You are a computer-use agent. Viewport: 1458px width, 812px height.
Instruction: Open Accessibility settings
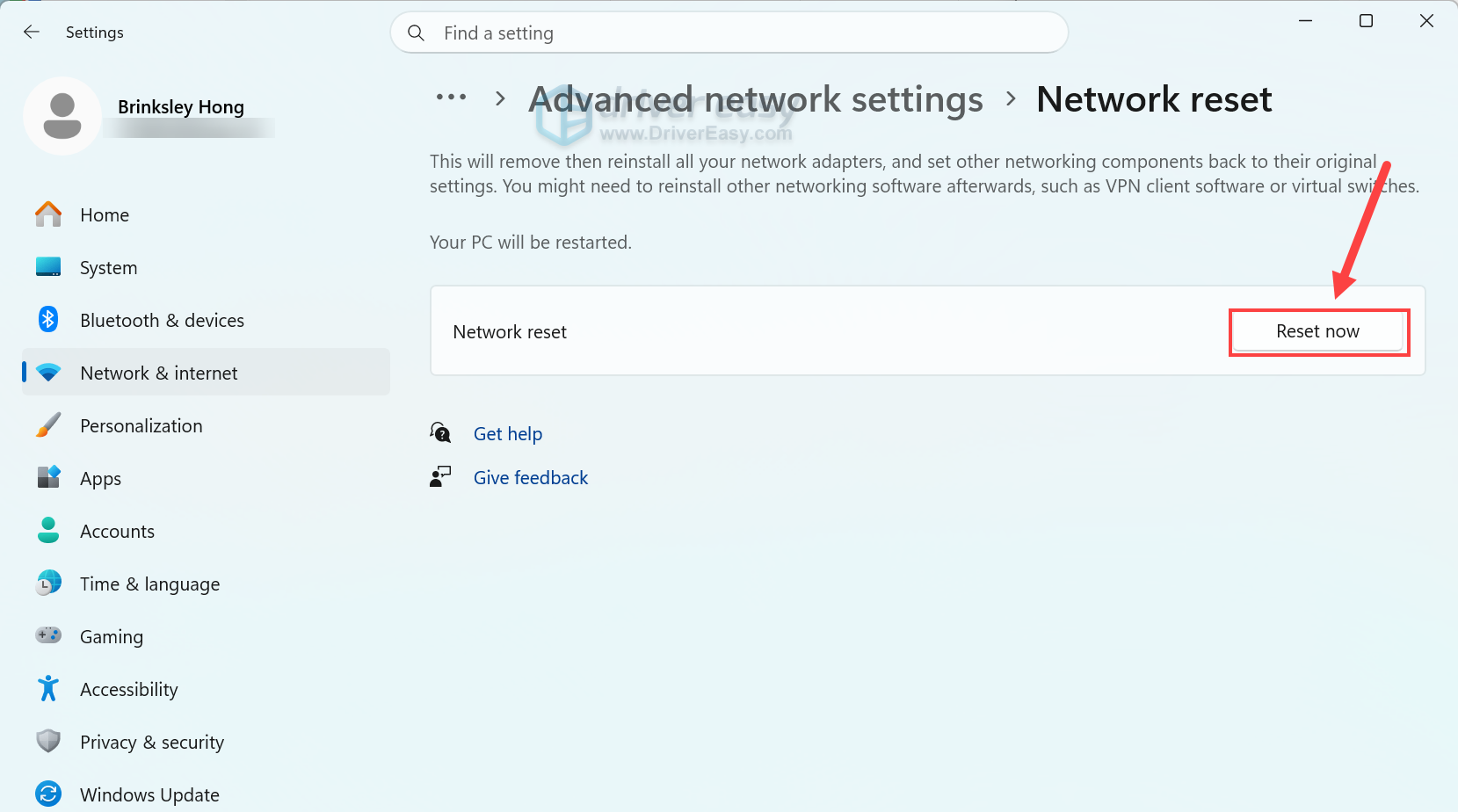click(x=206, y=689)
